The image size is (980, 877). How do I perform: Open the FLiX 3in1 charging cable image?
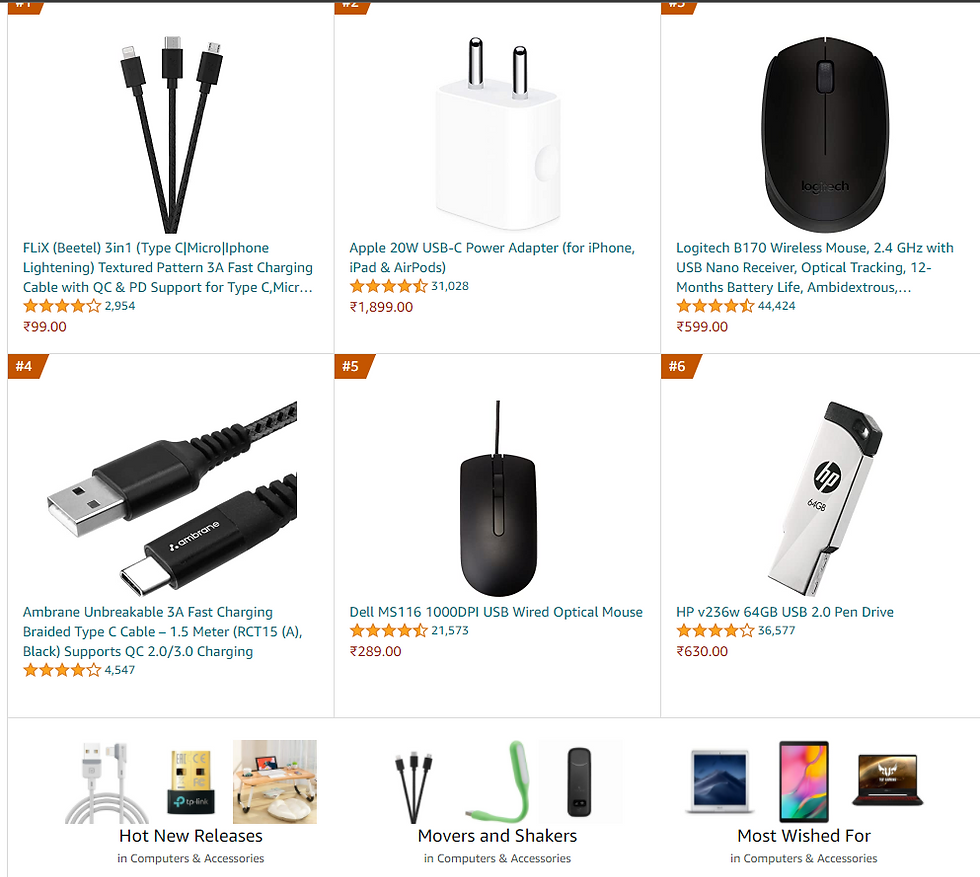pos(171,134)
